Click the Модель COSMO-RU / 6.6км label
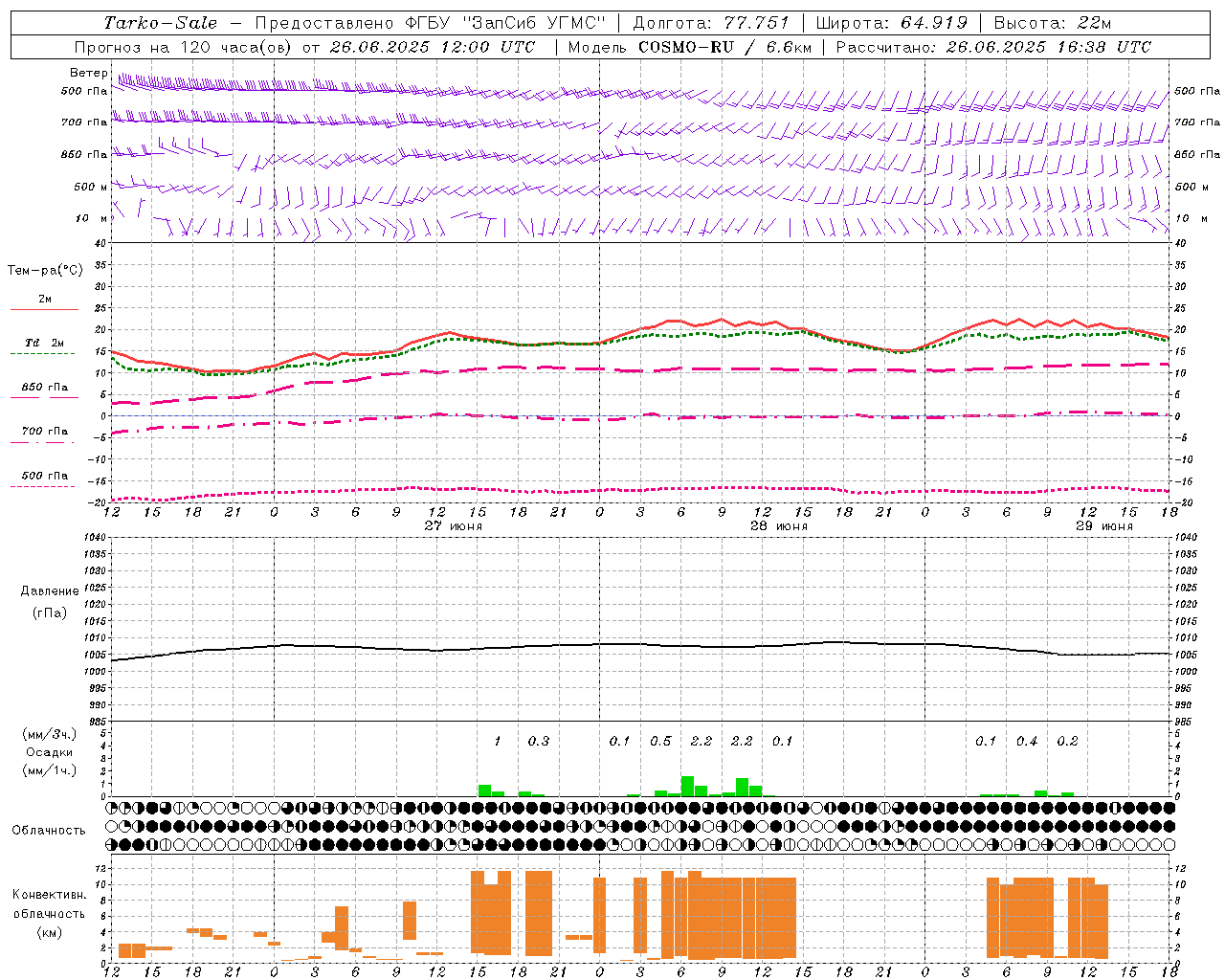1225x980 pixels. point(689,47)
